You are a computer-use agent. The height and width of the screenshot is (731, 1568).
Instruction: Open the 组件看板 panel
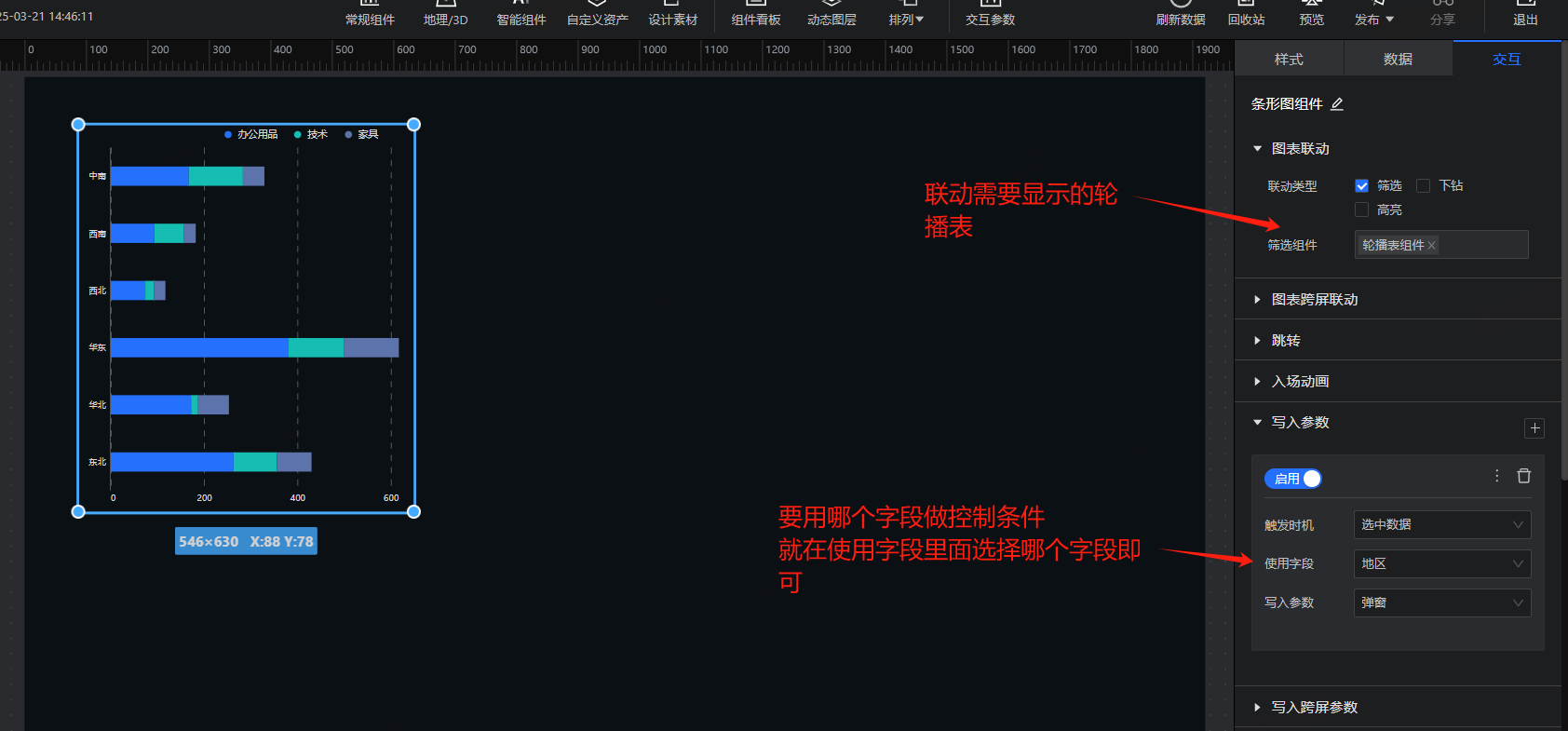tap(755, 14)
